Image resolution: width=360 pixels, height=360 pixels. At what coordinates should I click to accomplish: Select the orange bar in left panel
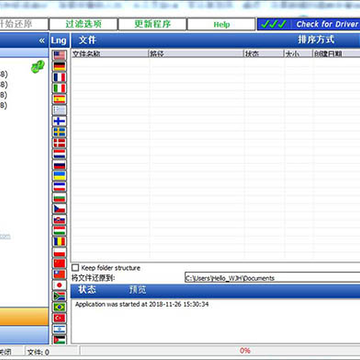(24, 316)
